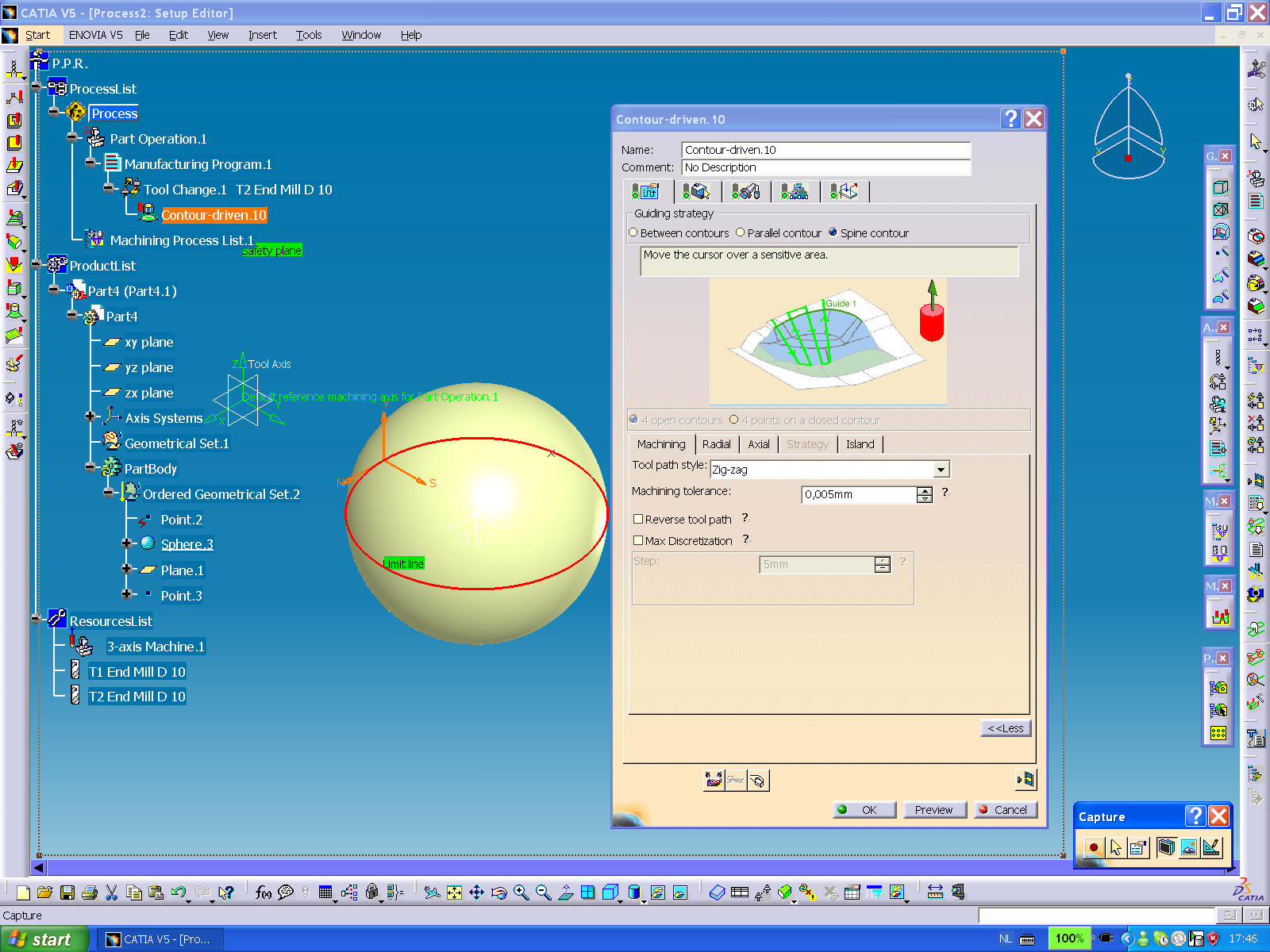Click the help question mark in Contour-driven dialog

pos(1010,119)
